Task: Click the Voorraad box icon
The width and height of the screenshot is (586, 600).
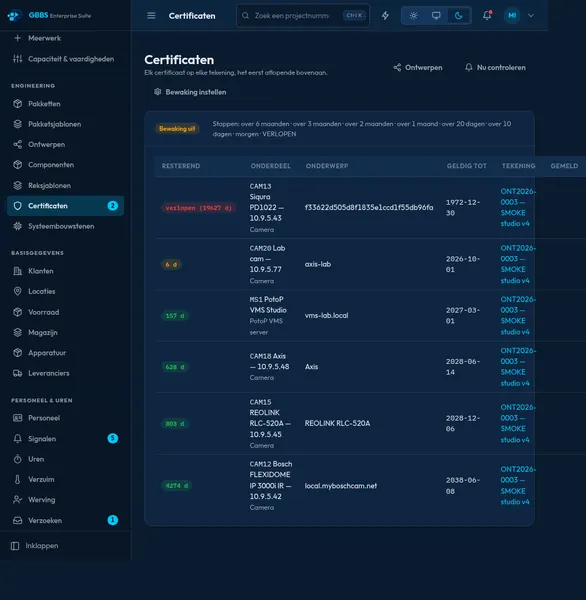Action: point(18,312)
